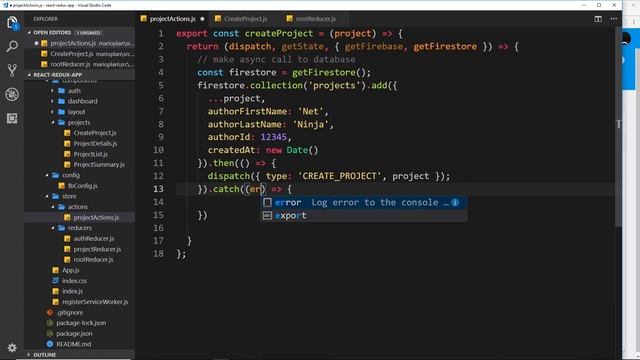Open projectActions.js in Open Editors list
This screenshot has height=360, width=640.
80,43
